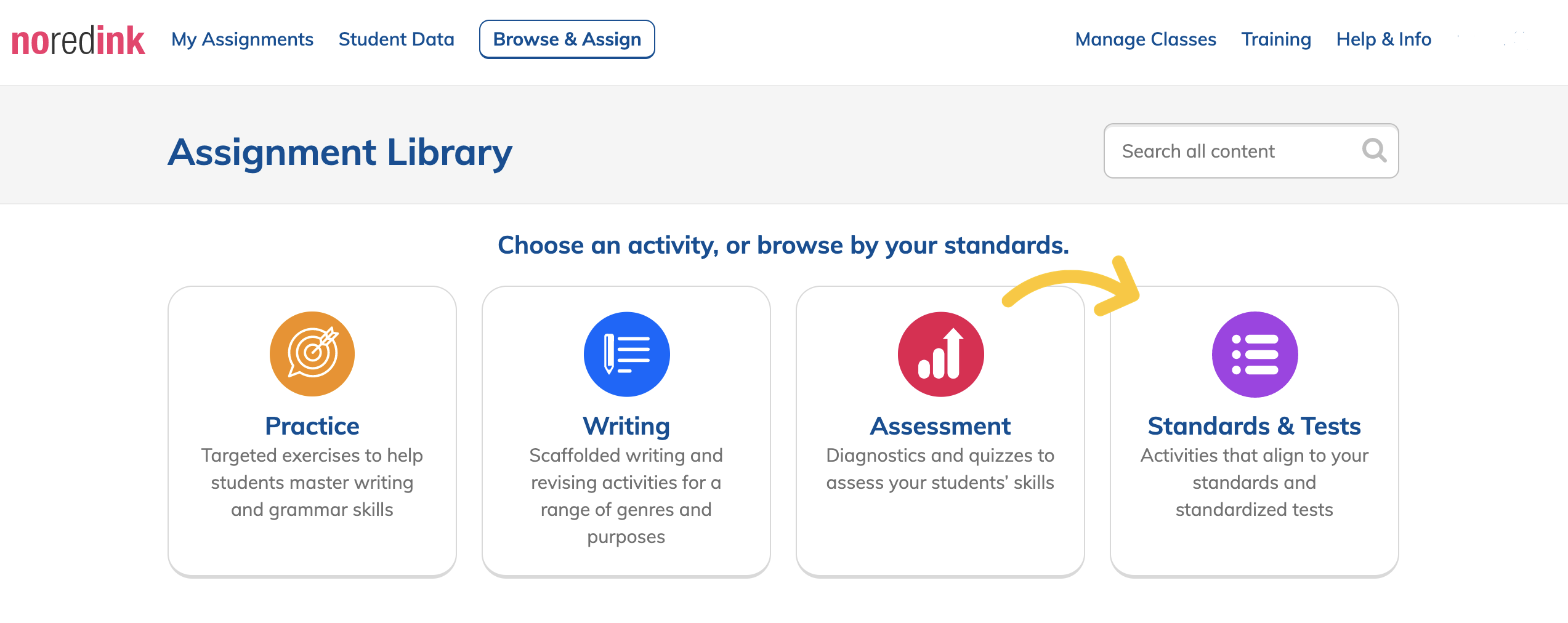Select the Browse & Assign tab
Viewport: 1568px width, 623px height.
coord(567,39)
